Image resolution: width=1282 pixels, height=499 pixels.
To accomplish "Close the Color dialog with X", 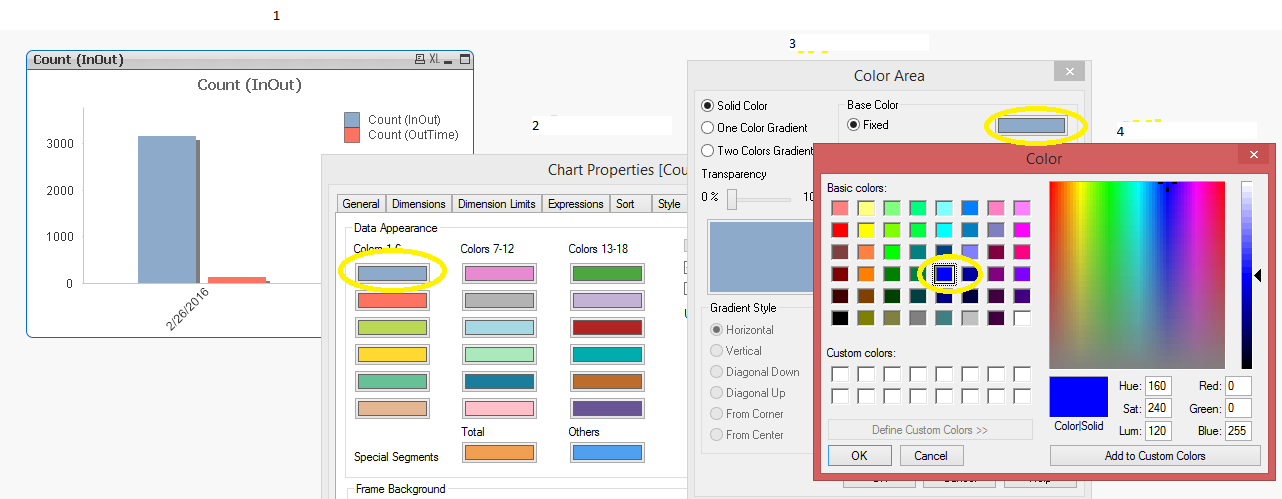I will coord(1253,154).
